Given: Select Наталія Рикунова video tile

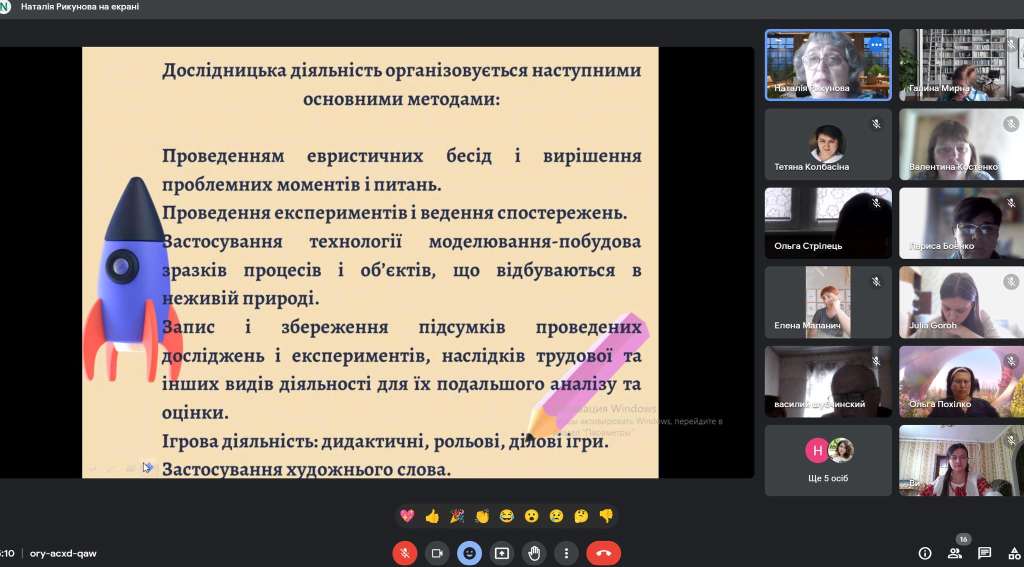Looking at the screenshot, I should click(828, 65).
